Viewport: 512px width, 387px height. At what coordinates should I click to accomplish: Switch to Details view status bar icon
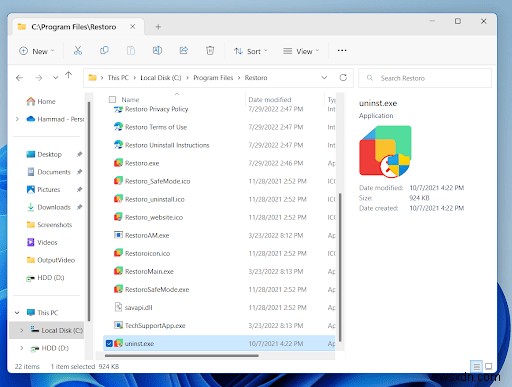(477, 367)
